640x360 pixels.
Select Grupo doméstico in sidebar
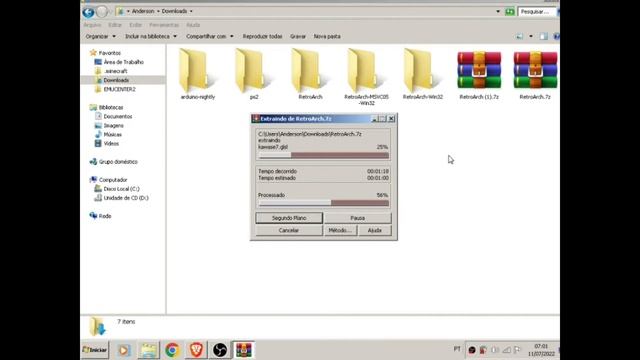coord(113,162)
